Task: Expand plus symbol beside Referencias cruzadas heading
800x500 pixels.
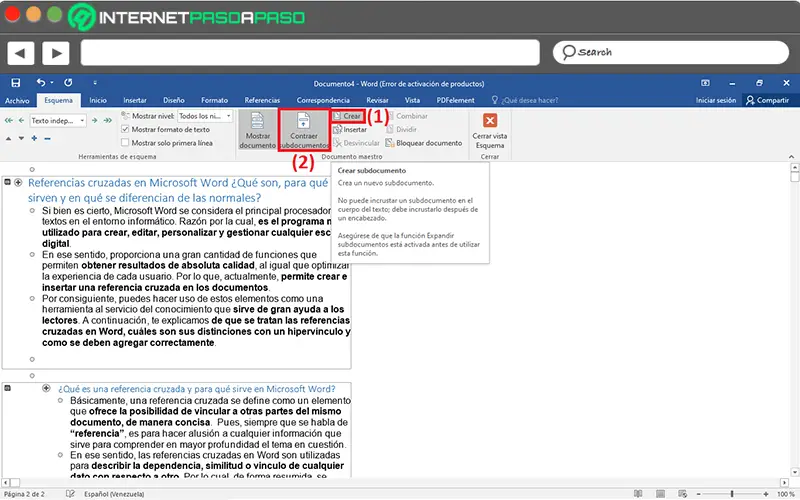Action: [18, 182]
